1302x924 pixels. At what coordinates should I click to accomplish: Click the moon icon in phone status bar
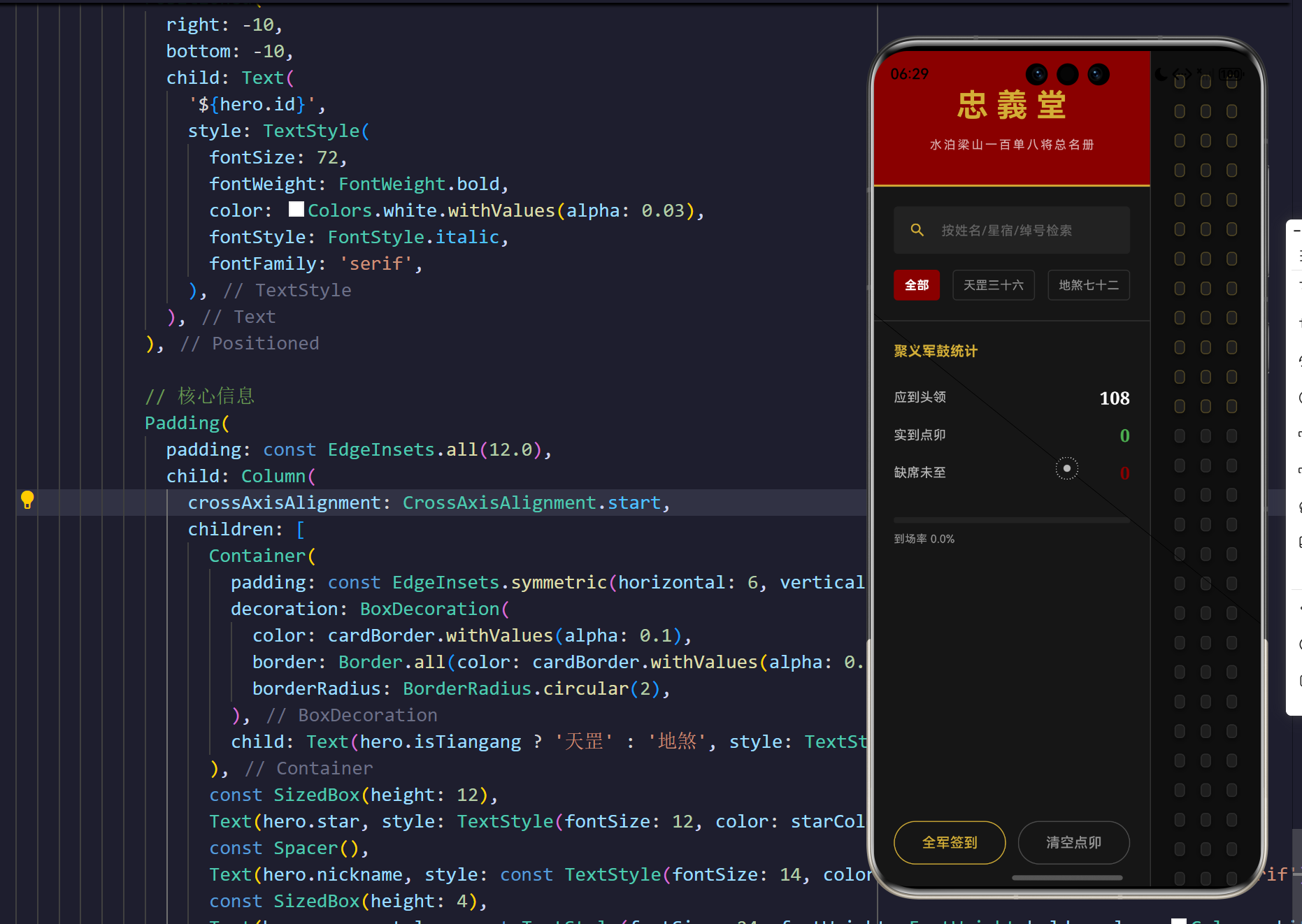click(1161, 74)
